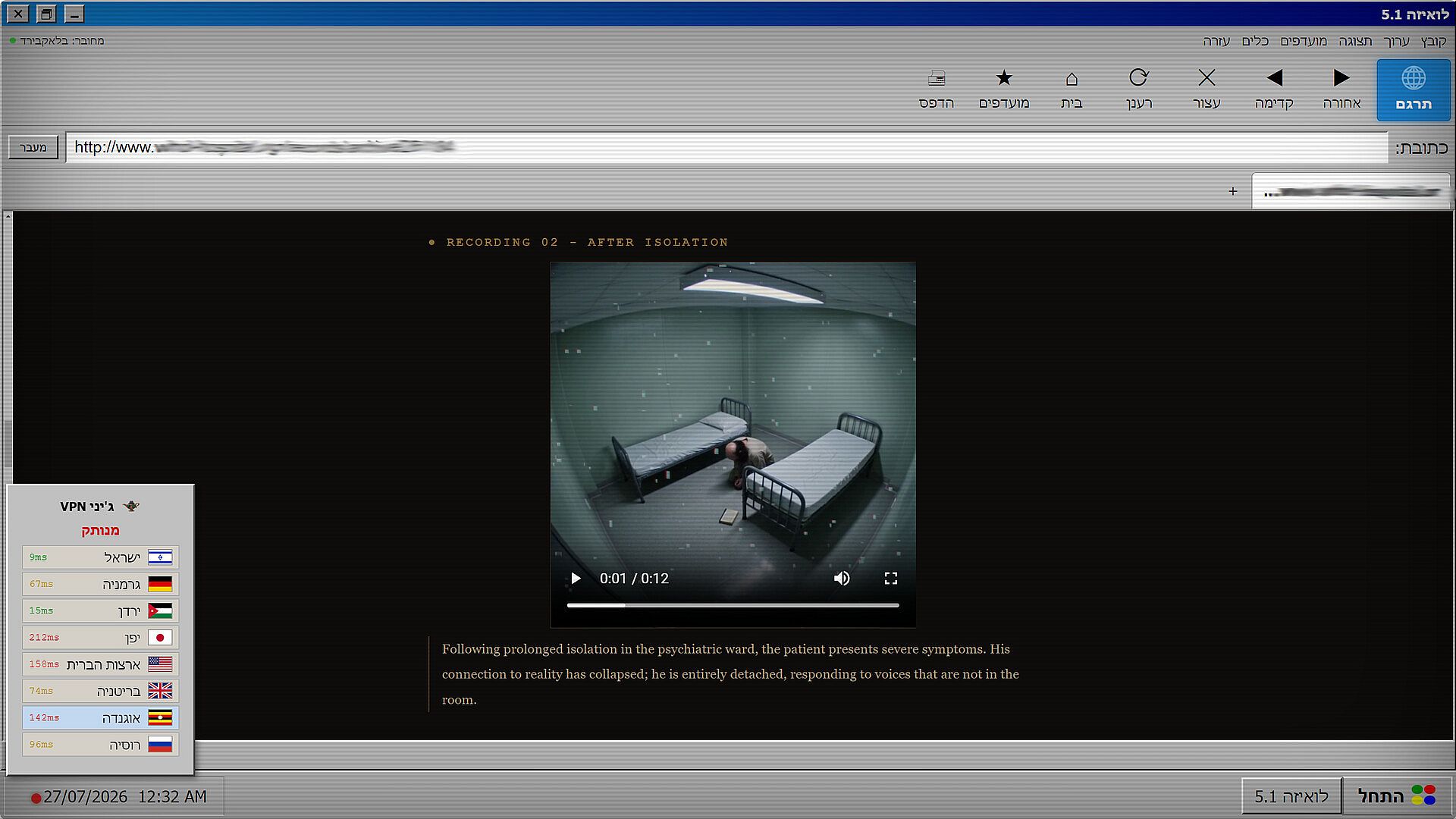
Task: Reload page with the רענן icon
Action: pyautogui.click(x=1139, y=89)
